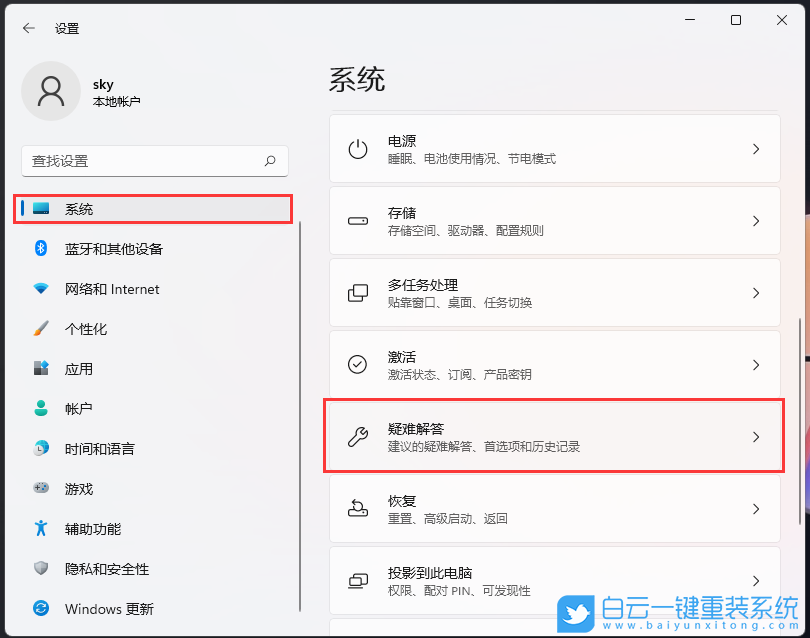Open the 疑难解答 section chevron
The width and height of the screenshot is (810, 638).
click(757, 435)
